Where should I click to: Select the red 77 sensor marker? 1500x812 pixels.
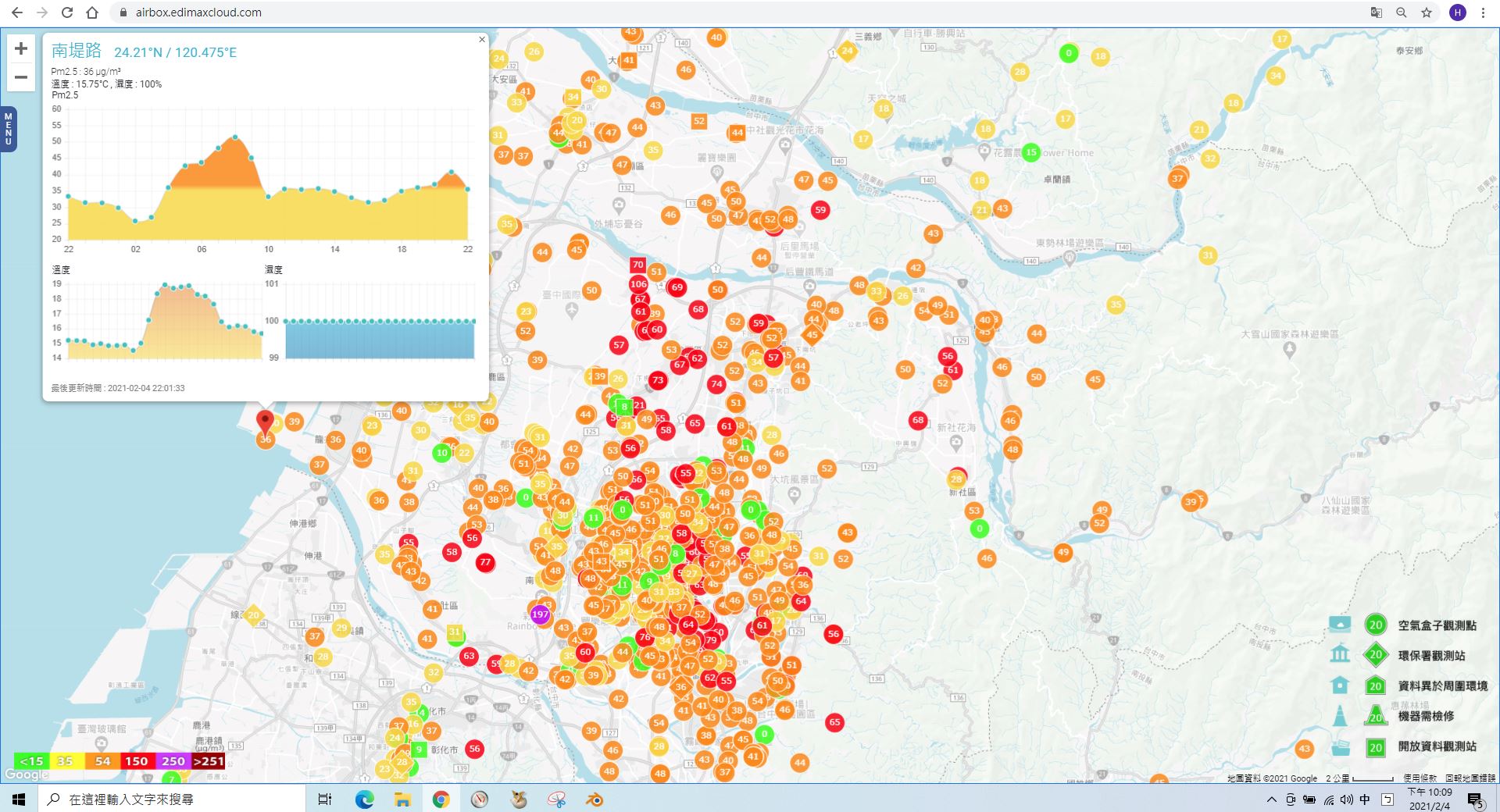coord(485,562)
